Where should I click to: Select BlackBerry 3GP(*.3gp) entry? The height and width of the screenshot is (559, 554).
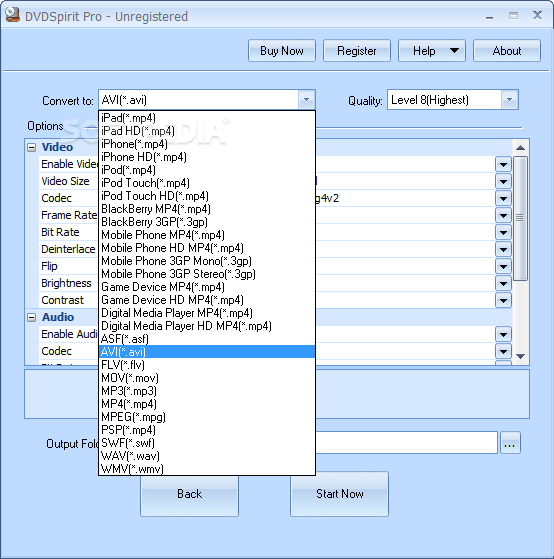pos(207,222)
